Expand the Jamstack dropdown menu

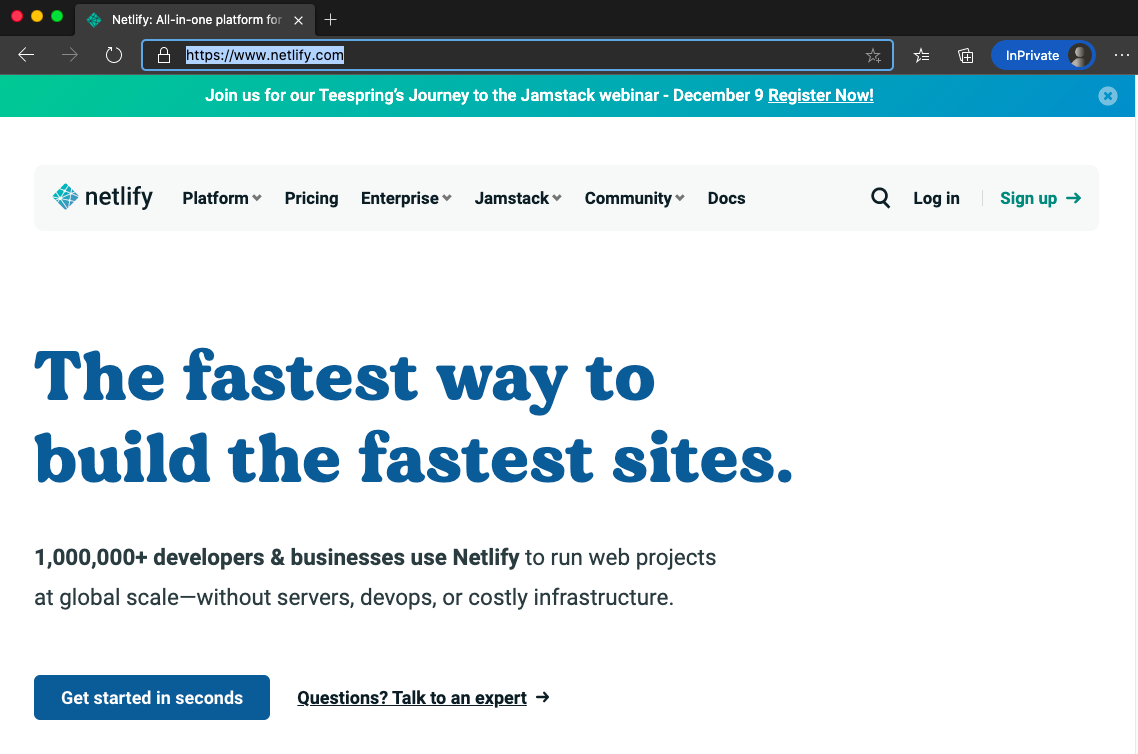point(518,198)
